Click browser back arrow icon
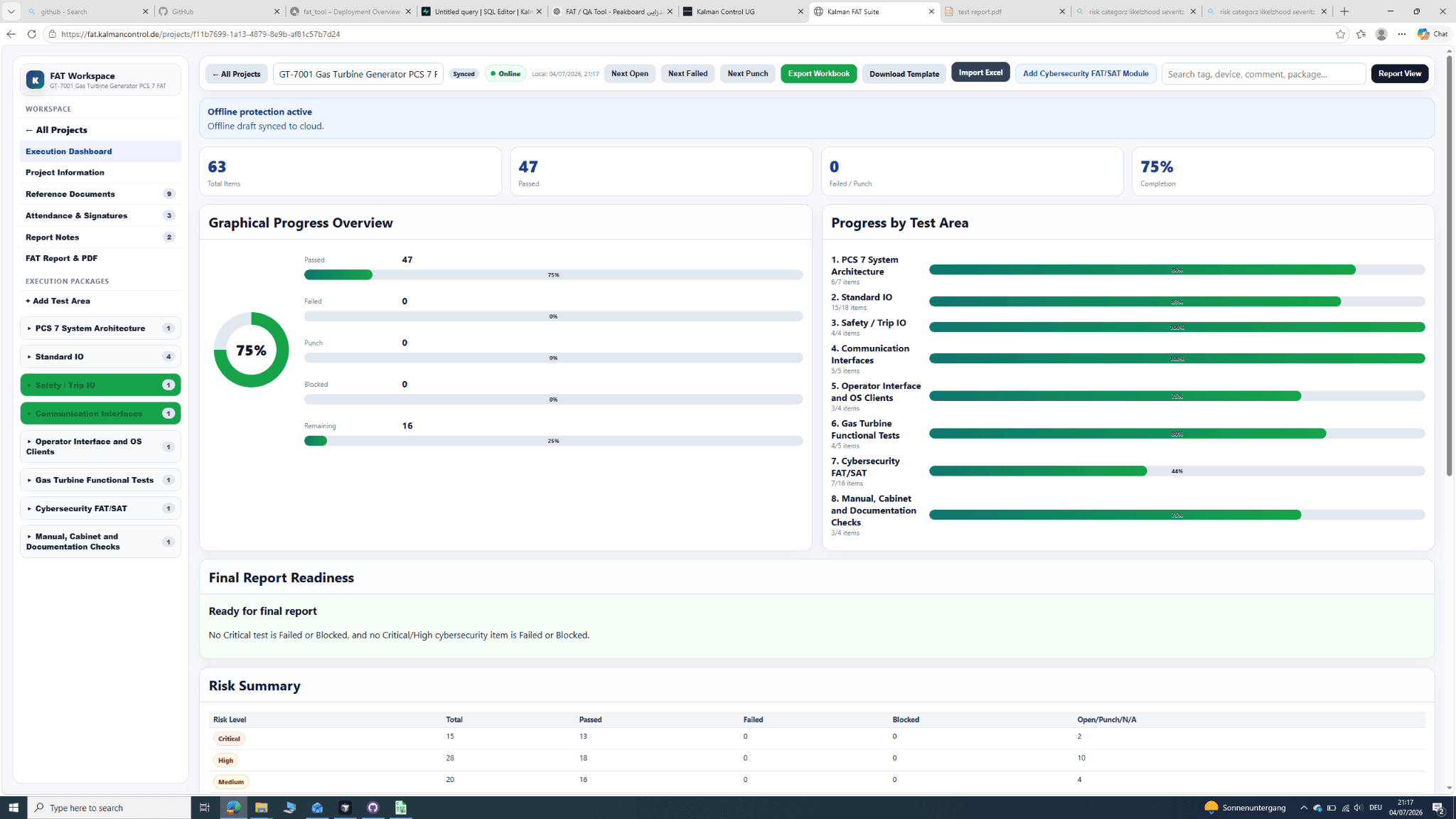 (x=11, y=34)
